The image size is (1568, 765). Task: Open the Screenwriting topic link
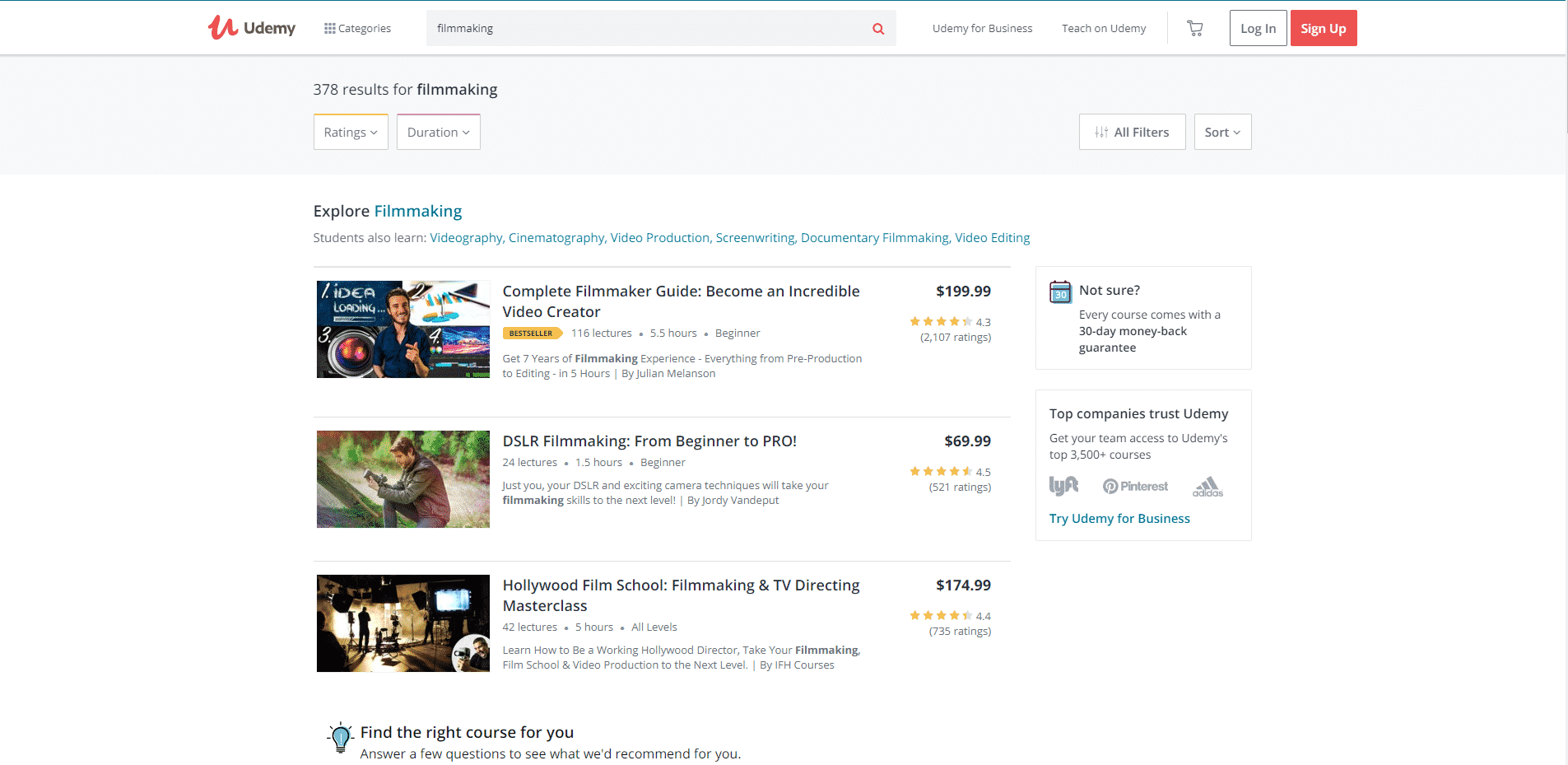point(756,238)
